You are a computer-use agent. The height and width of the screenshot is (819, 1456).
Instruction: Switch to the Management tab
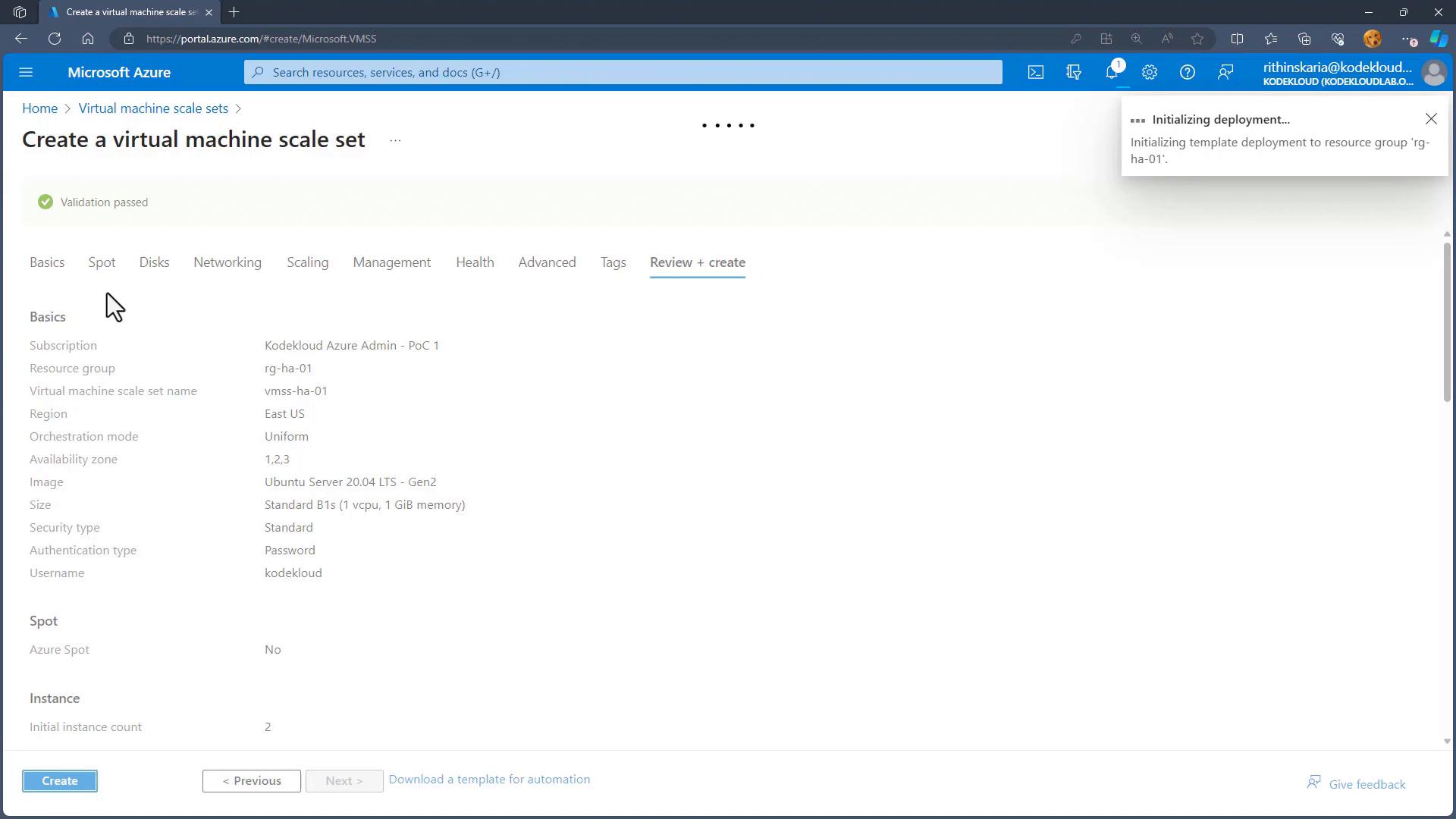tap(392, 262)
